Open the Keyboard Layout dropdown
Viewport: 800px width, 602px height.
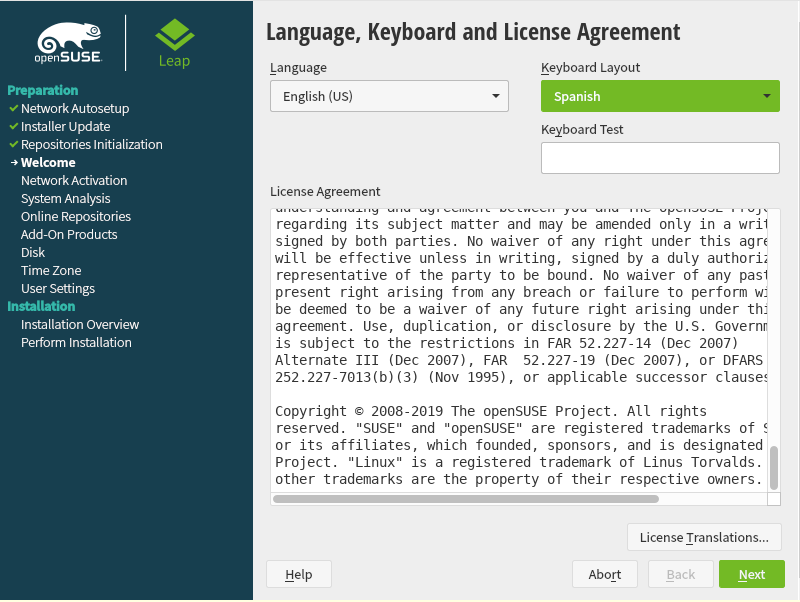coord(660,96)
